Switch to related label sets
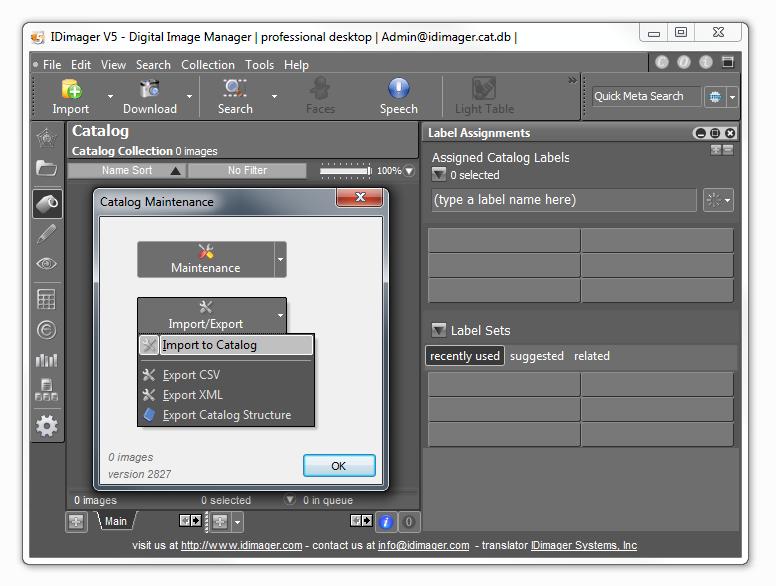This screenshot has height=586, width=776. [x=591, y=356]
